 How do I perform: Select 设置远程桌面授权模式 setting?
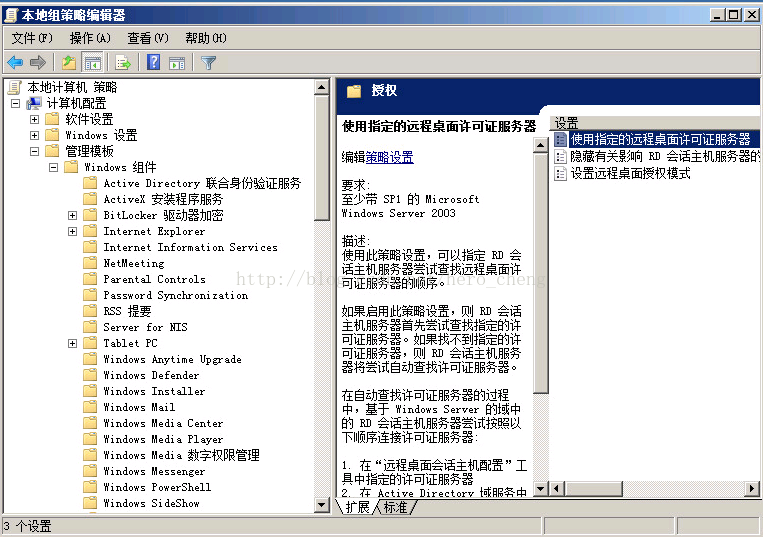tap(630, 173)
